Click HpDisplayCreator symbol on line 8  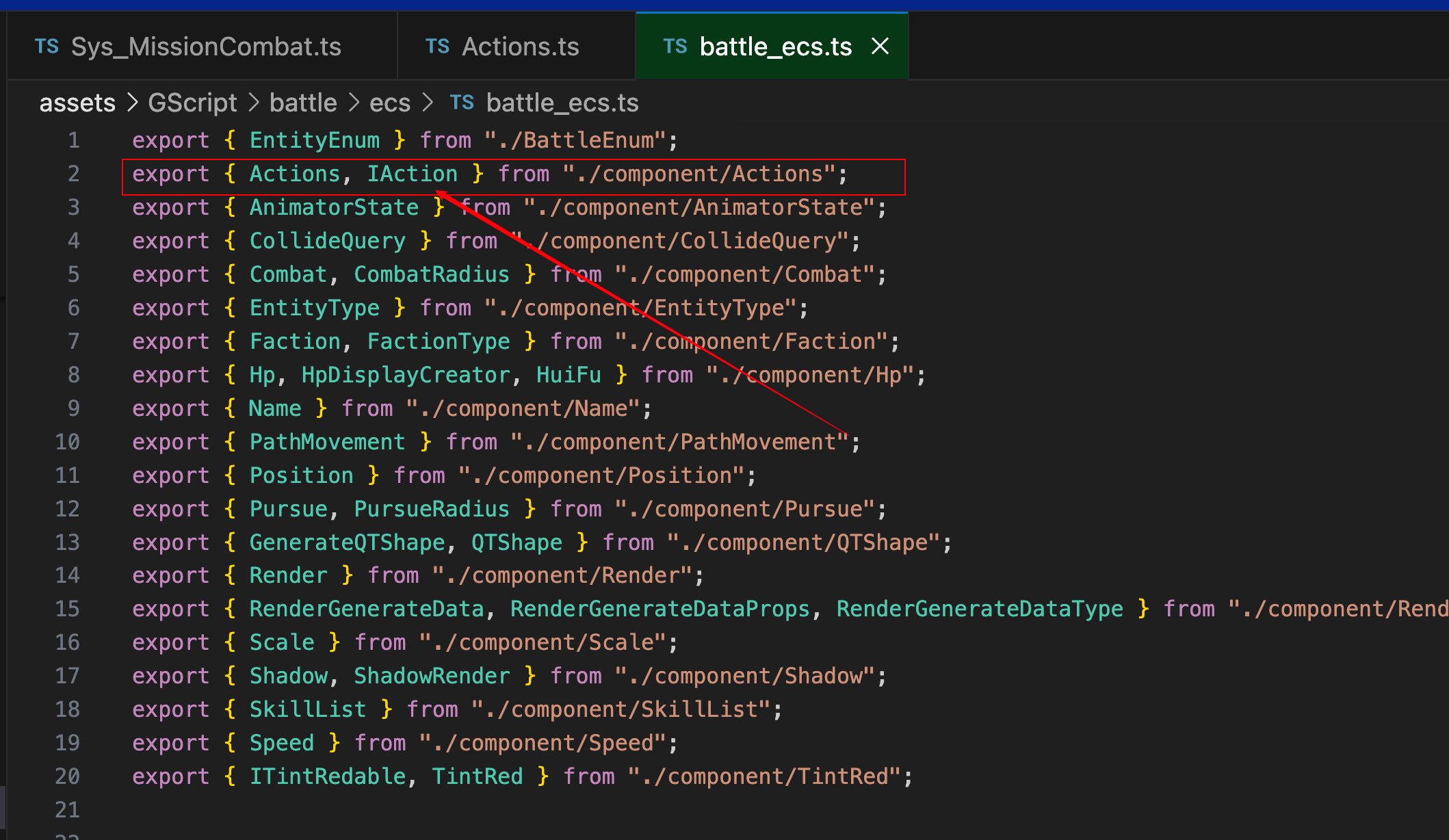[x=406, y=375]
